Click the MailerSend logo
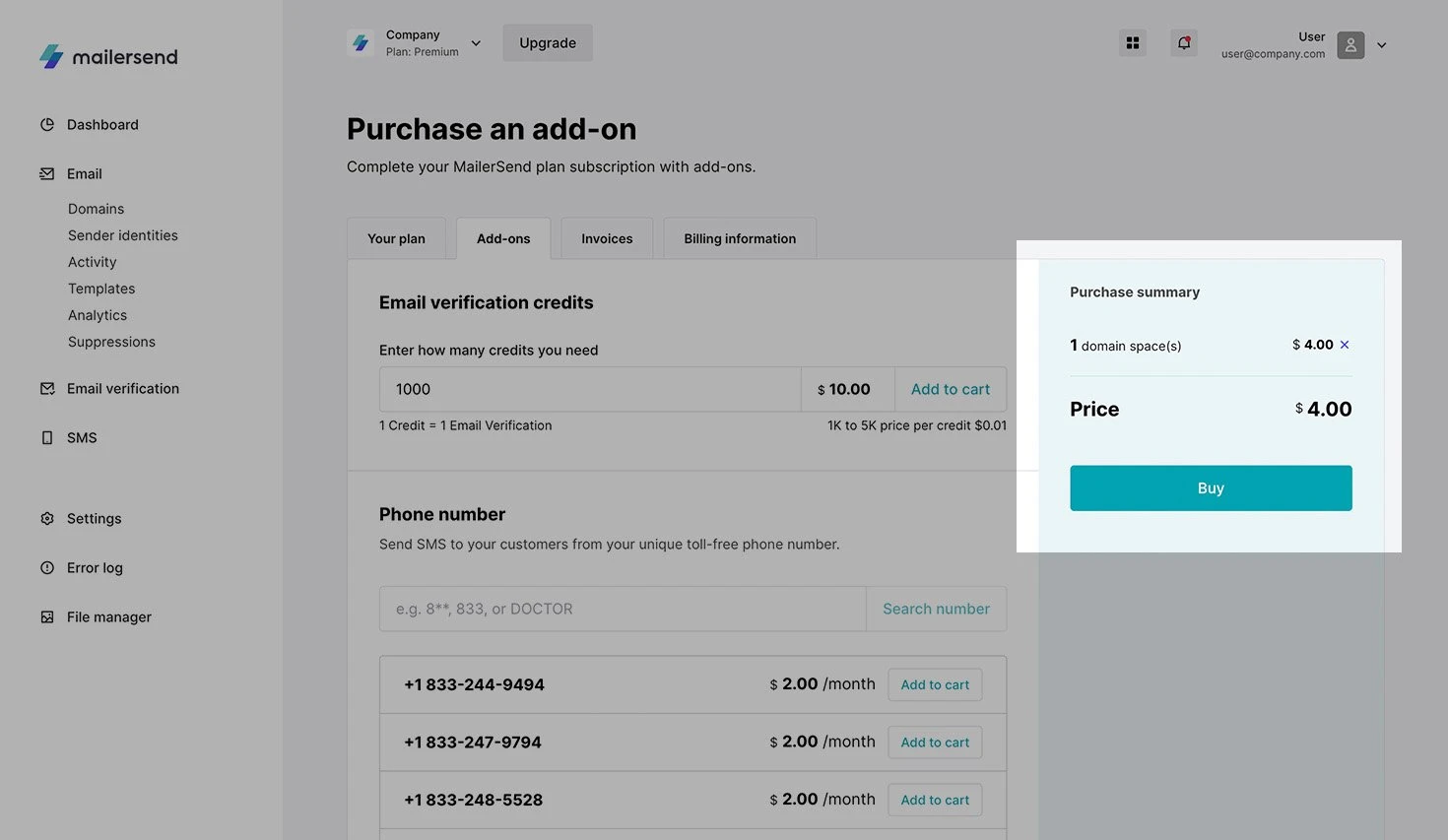 [108, 57]
